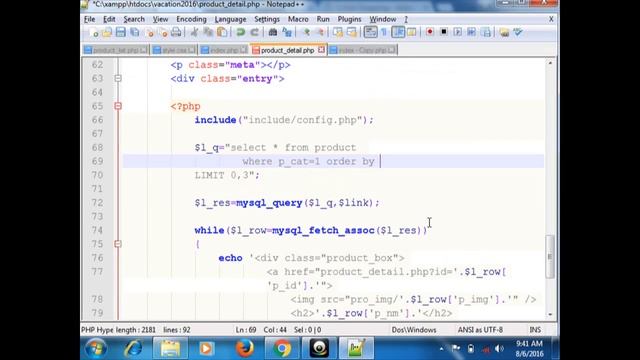640x360 pixels.
Task: Collapse the fold at line 63 div entry
Action: (118, 78)
